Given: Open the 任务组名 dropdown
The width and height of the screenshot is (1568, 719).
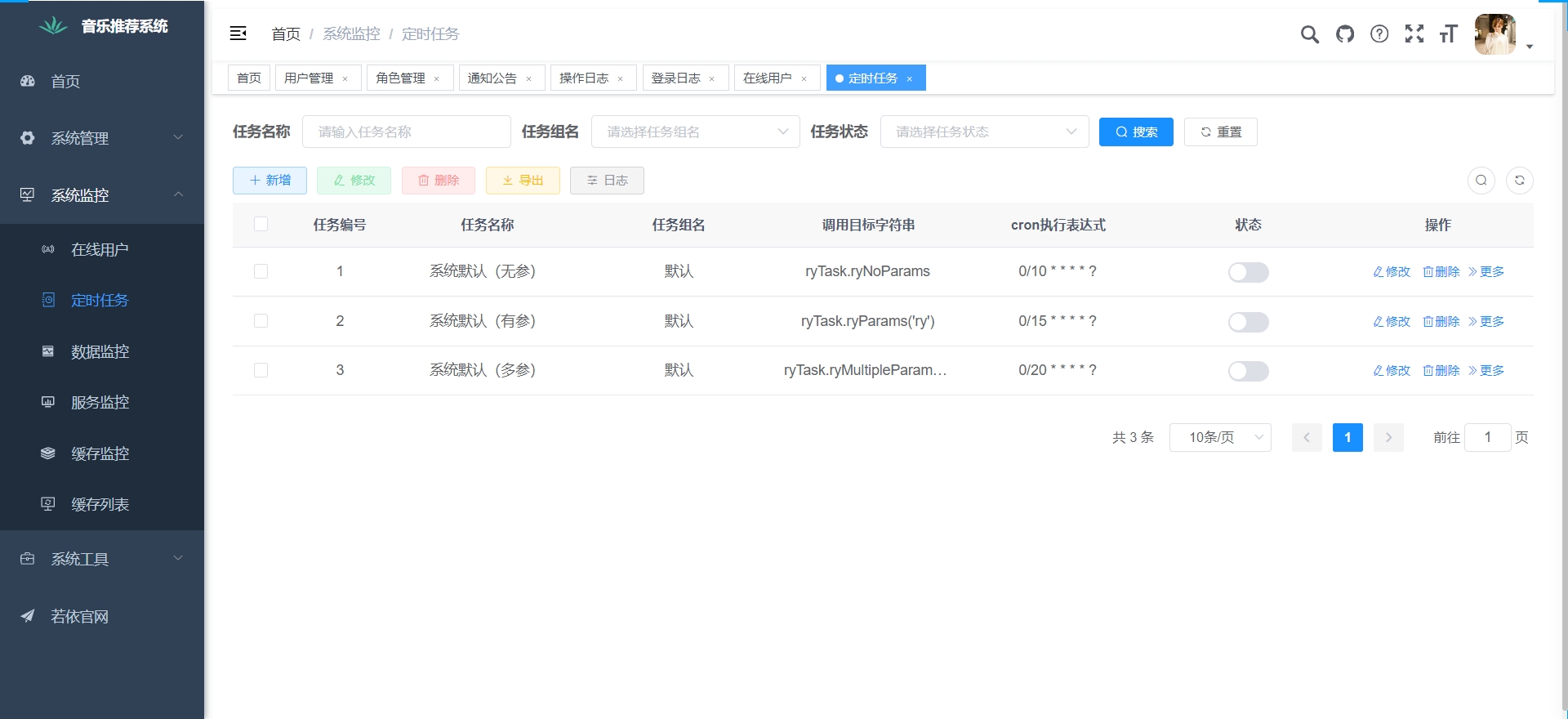Looking at the screenshot, I should (695, 132).
